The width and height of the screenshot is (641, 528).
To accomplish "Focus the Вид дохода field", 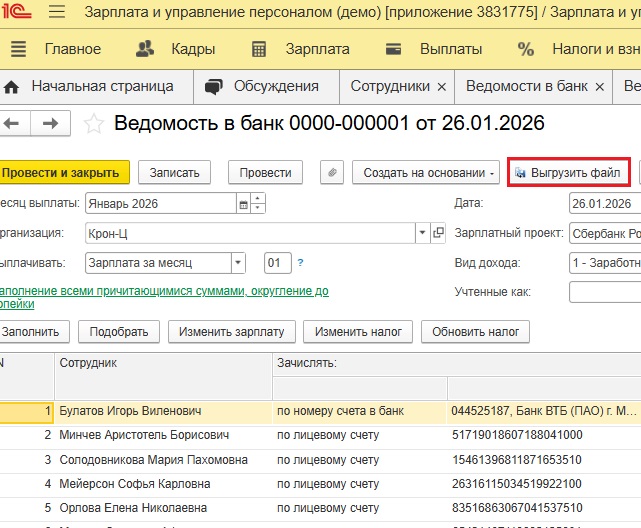I will pos(605,263).
